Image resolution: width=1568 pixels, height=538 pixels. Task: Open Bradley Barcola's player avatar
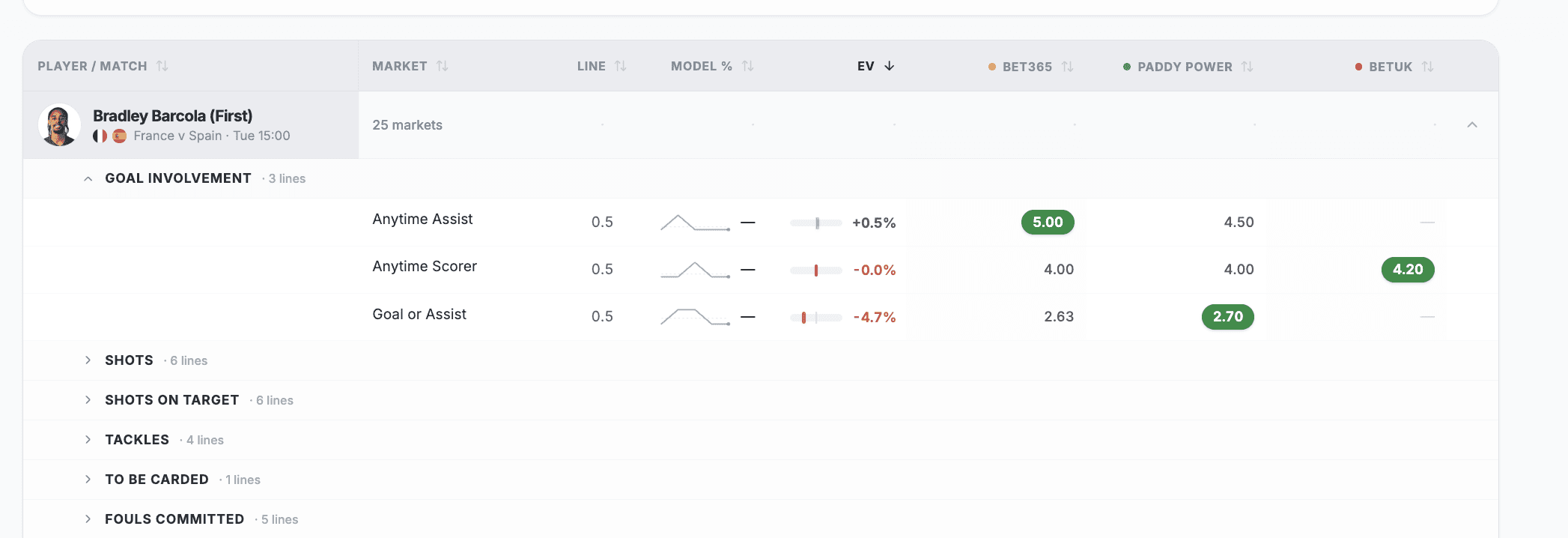coord(59,125)
